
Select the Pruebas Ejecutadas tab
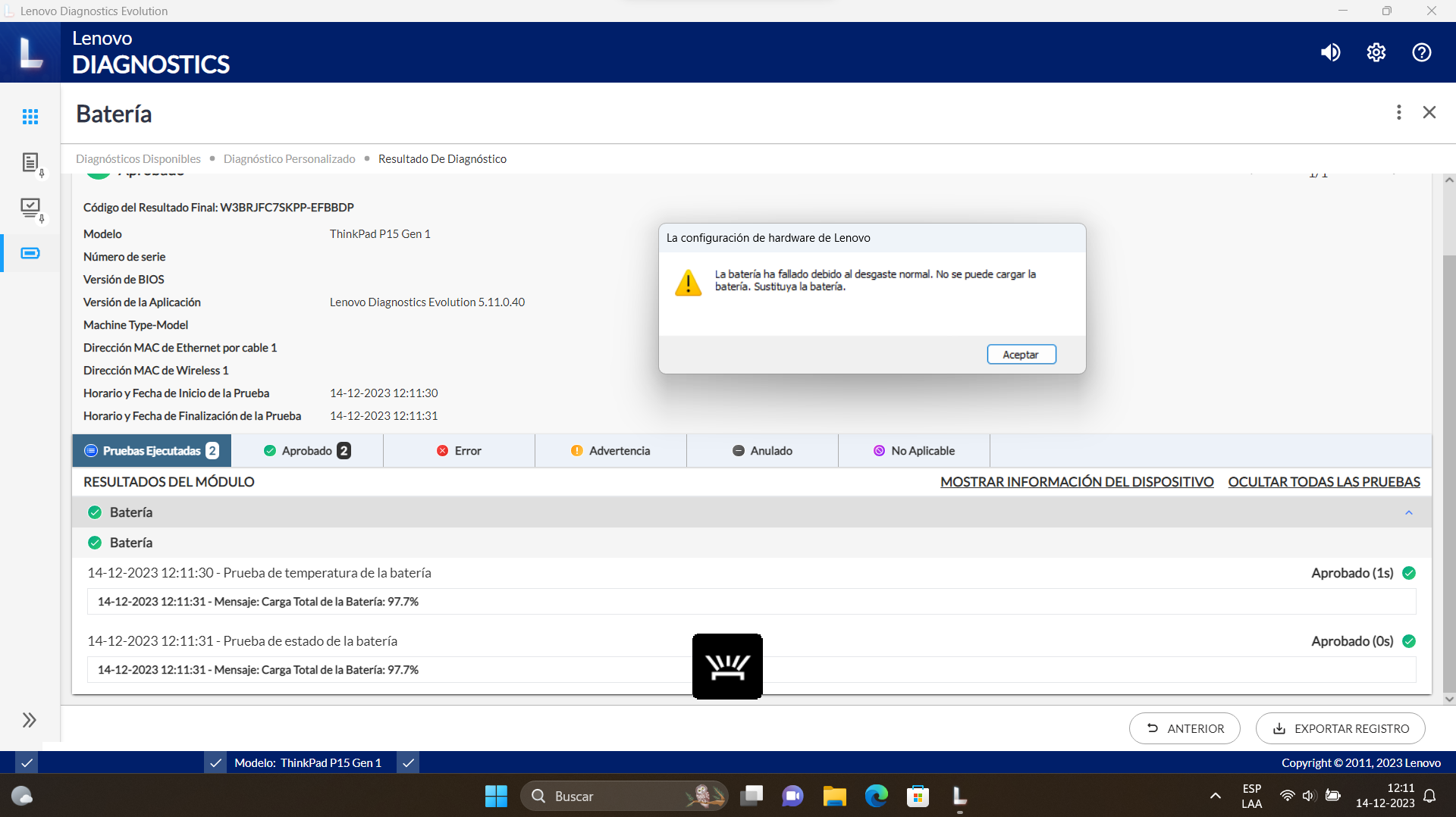point(152,450)
